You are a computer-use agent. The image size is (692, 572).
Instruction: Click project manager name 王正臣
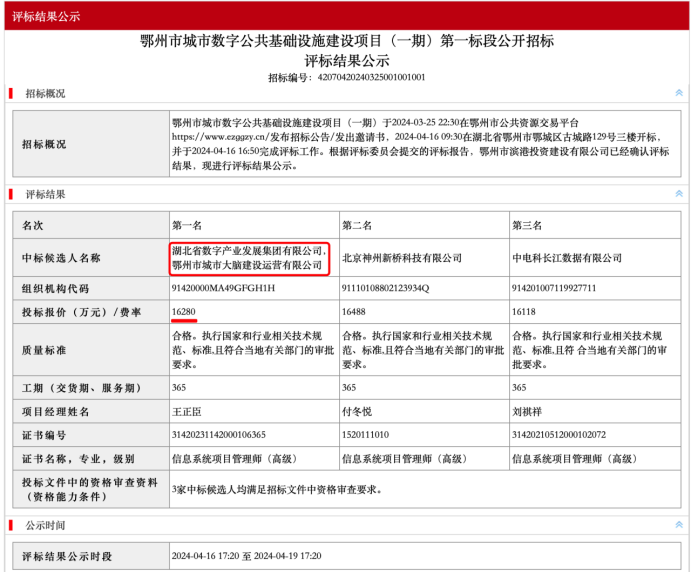(x=186, y=412)
